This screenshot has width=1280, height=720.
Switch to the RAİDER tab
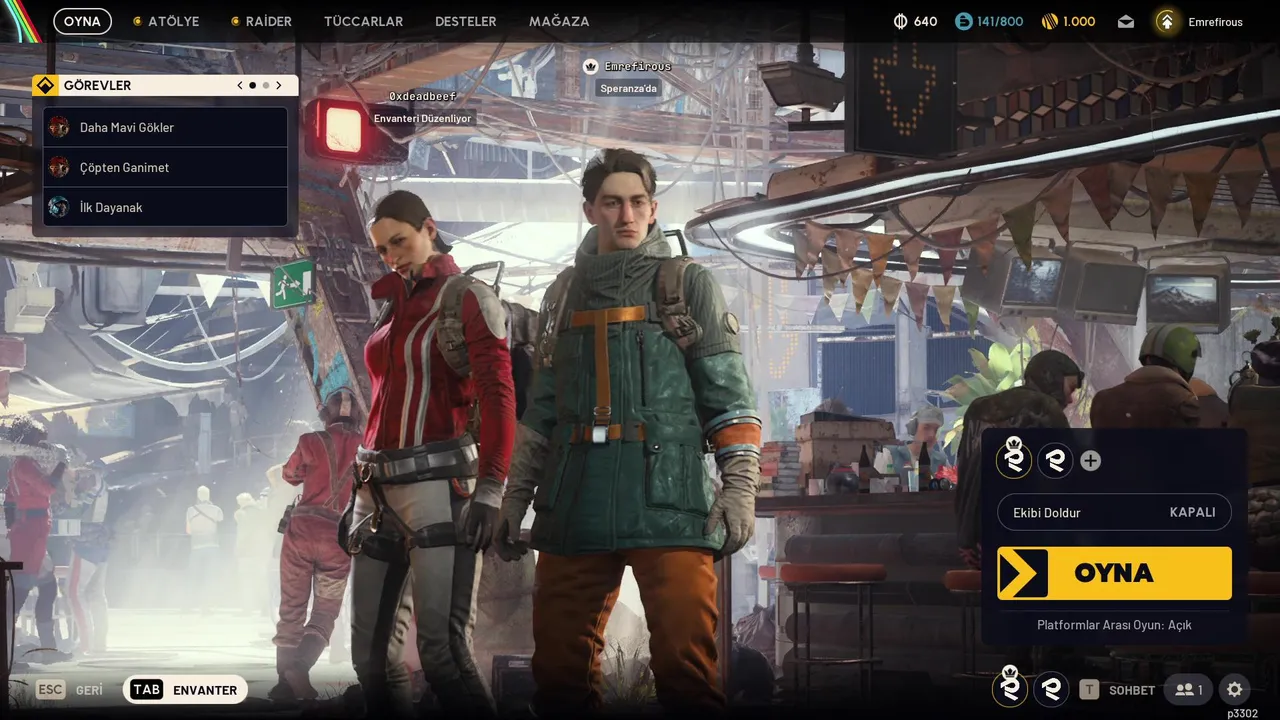pos(261,21)
